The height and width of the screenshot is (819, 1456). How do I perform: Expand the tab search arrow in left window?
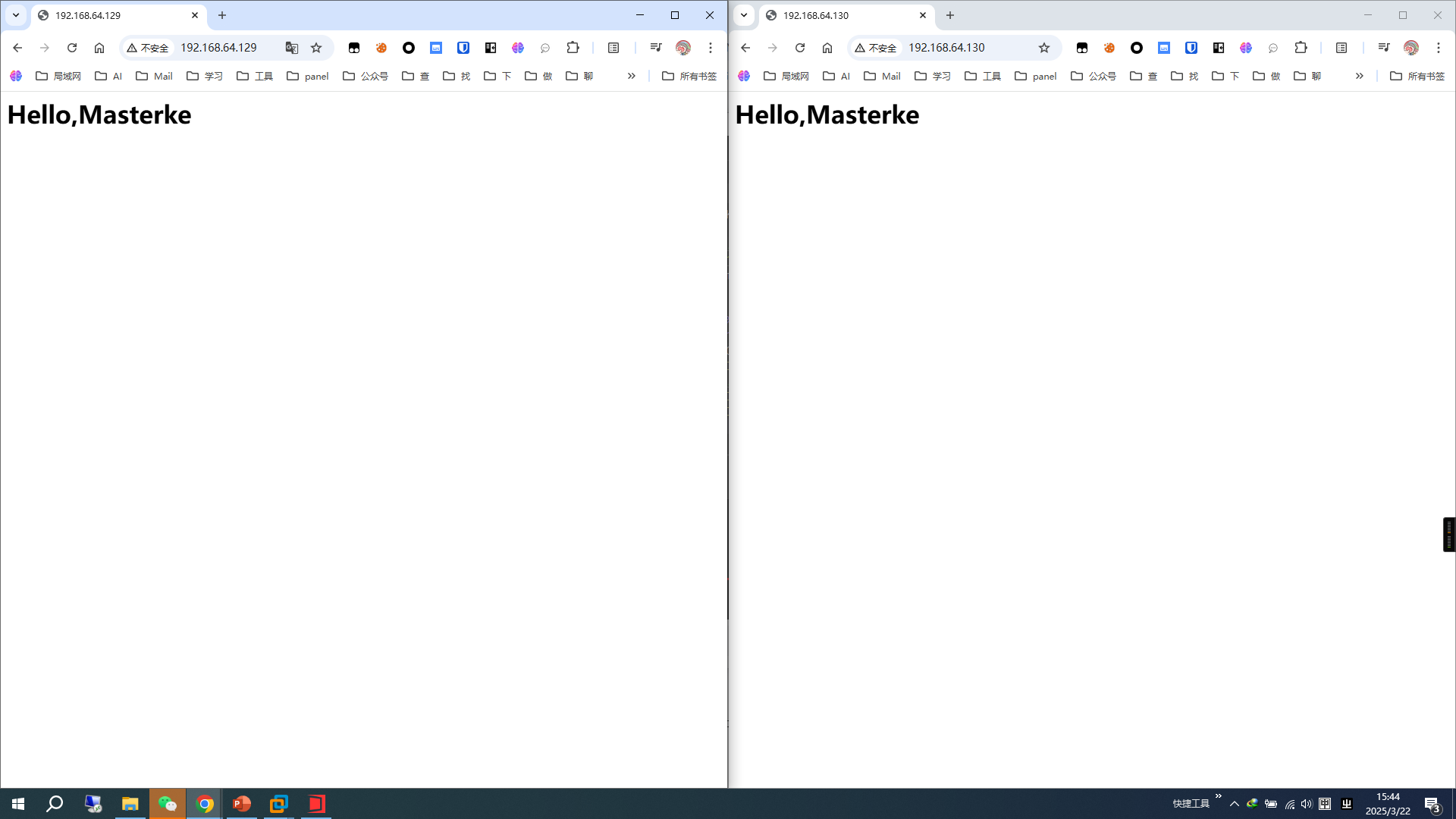[16, 15]
